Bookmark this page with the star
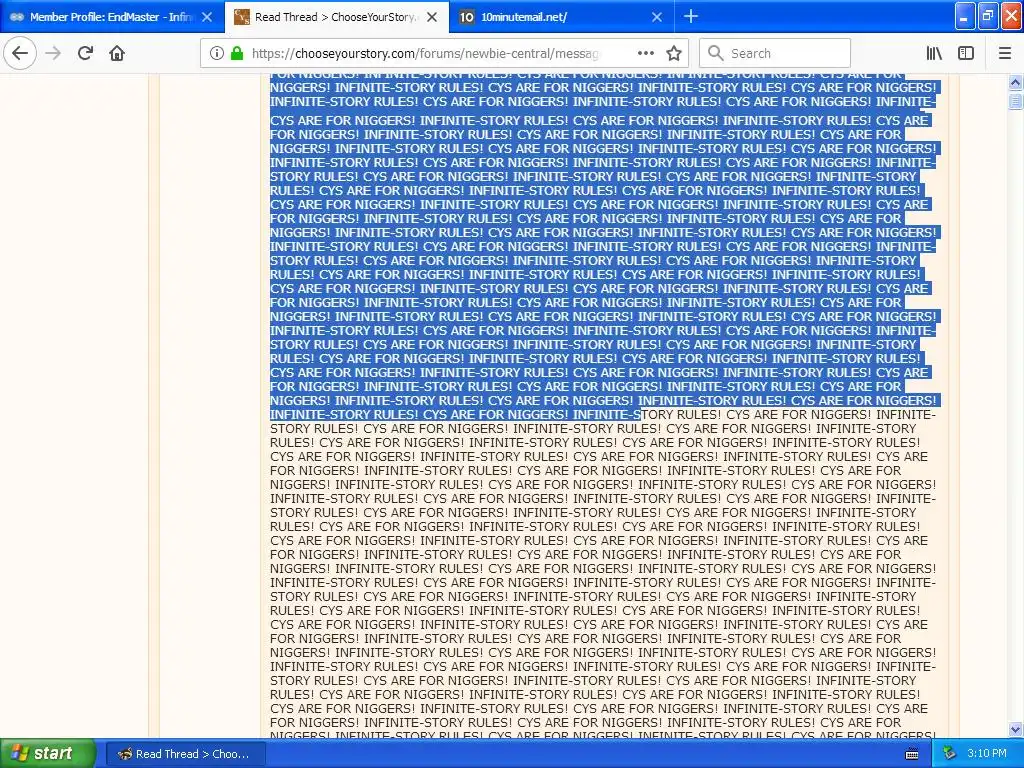The image size is (1024, 768). (674, 54)
